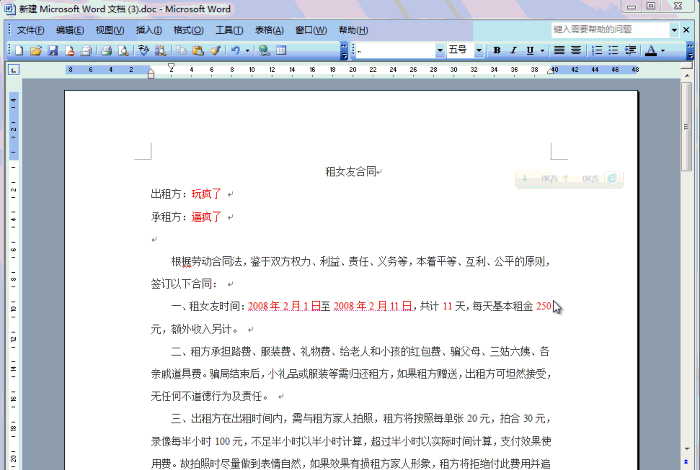Click the document title 租女友合同
Viewport: 700px width, 470px height.
pos(351,171)
